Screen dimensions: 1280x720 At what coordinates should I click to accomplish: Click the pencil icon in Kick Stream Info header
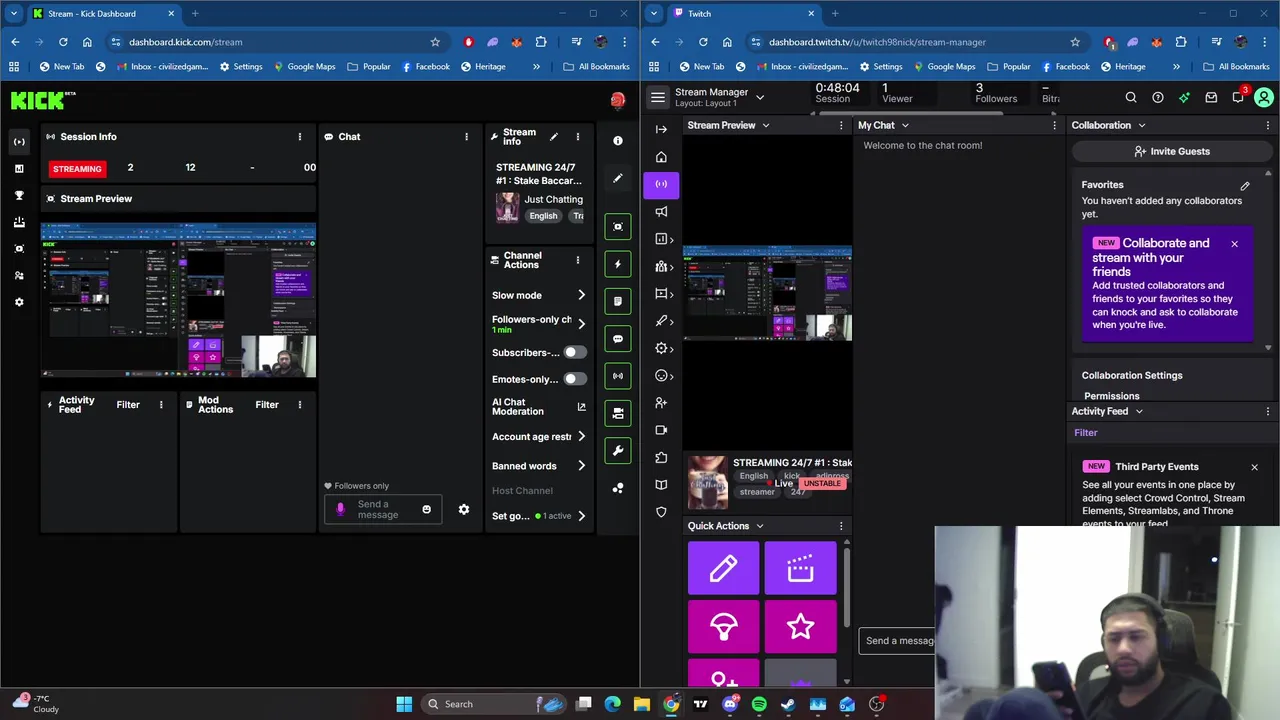pyautogui.click(x=554, y=137)
